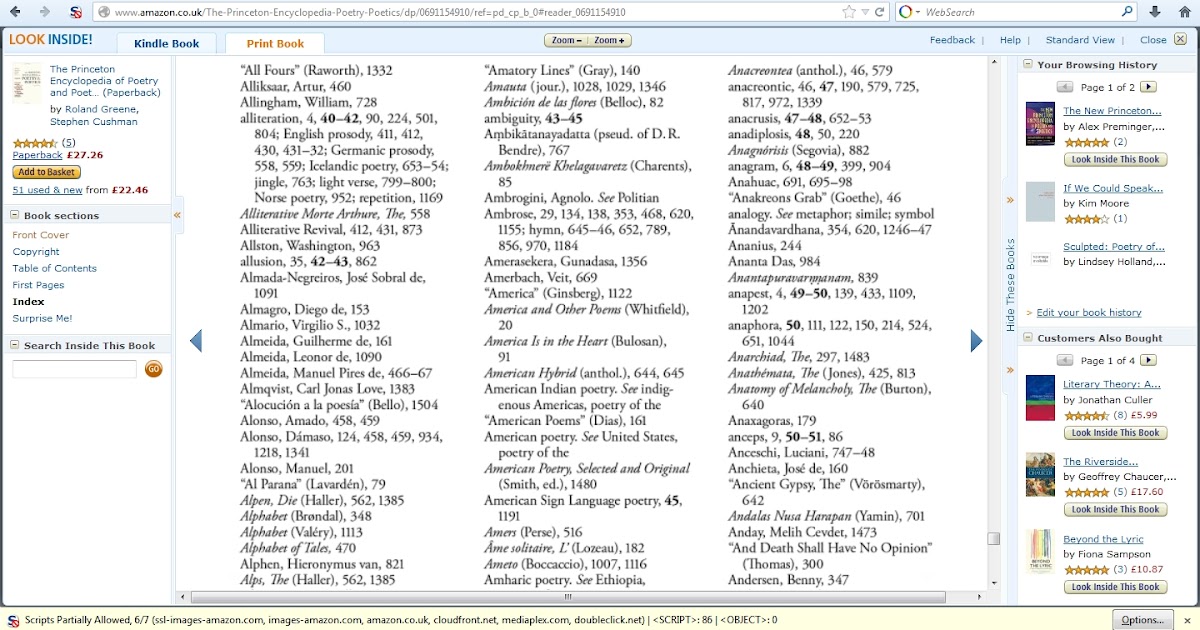Image resolution: width=1200 pixels, height=630 pixels.
Task: Jump to First Pages section
Action: (x=38, y=285)
